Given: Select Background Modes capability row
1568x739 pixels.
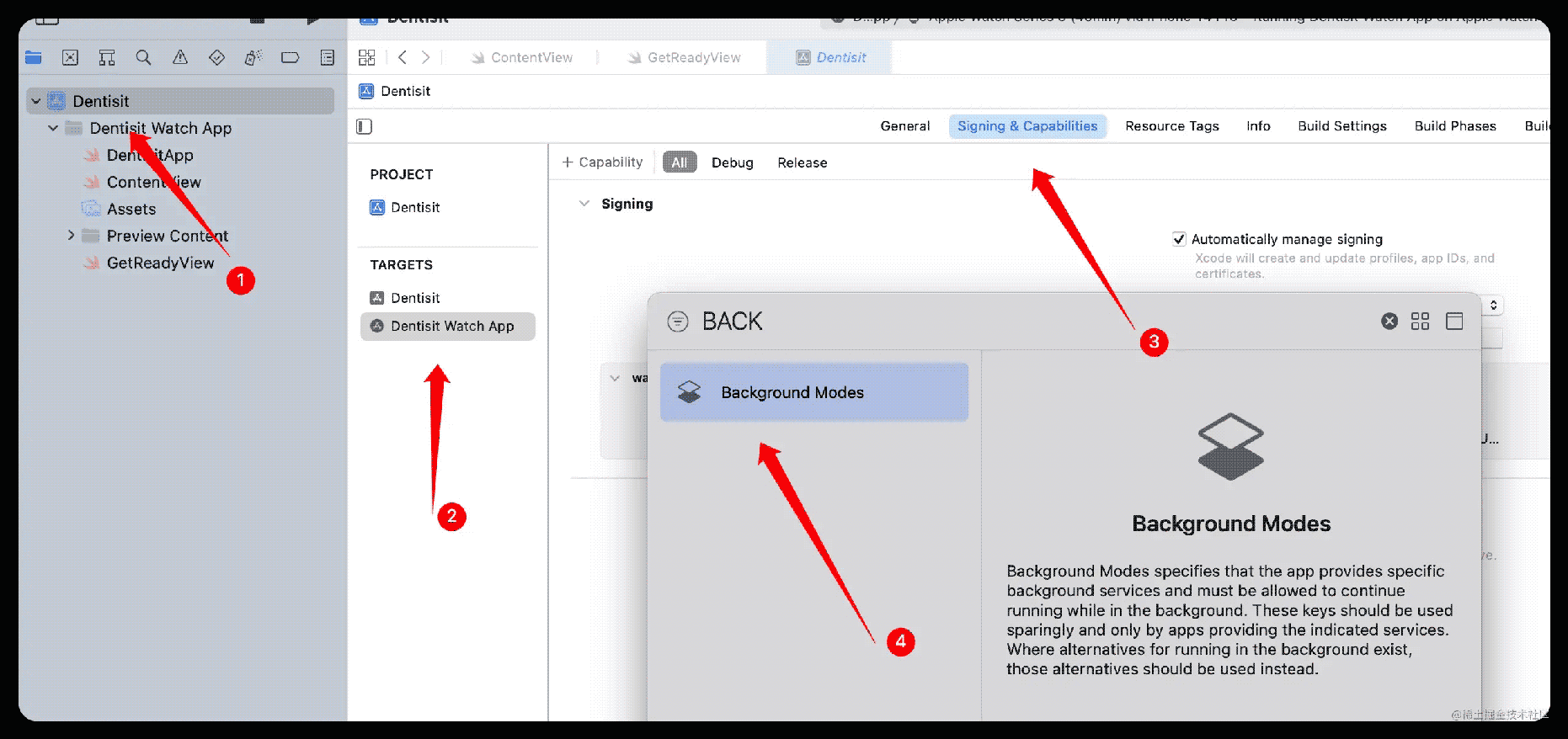Looking at the screenshot, I should pos(814,392).
